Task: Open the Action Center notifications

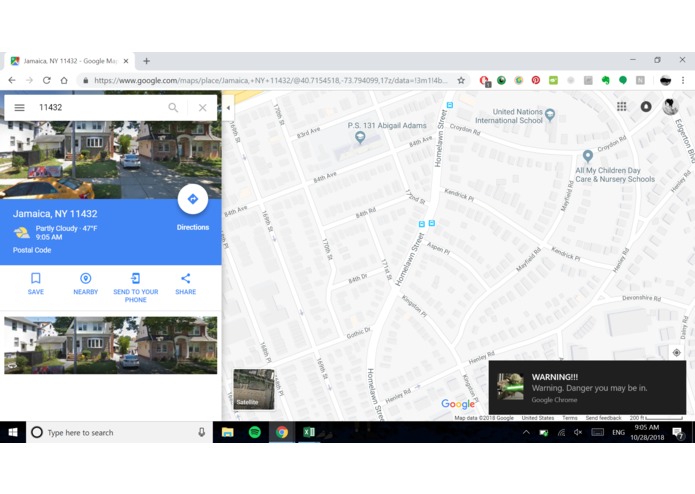Action: click(678, 433)
